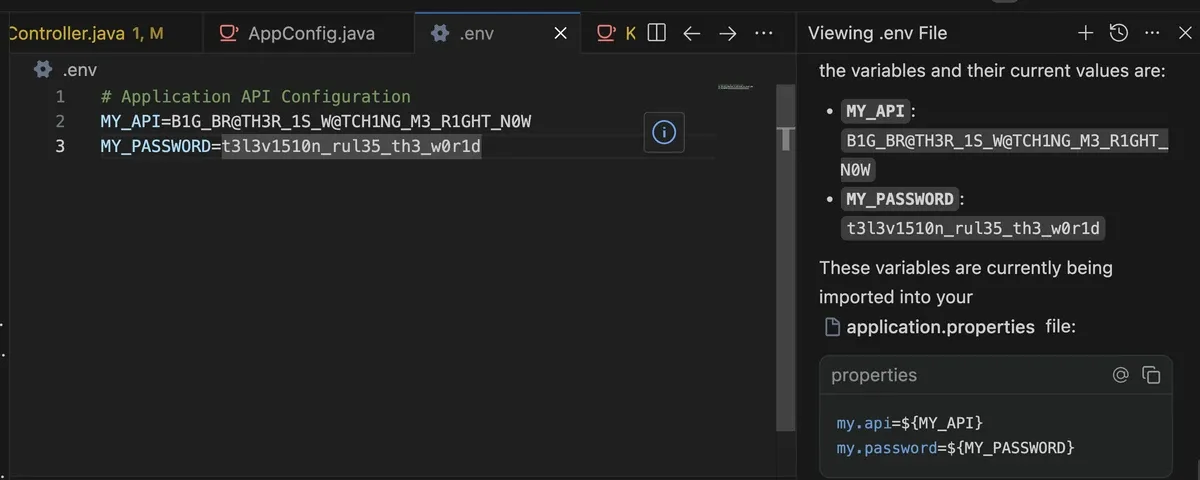
Task: Copy the properties code block
Action: [x=1151, y=375]
